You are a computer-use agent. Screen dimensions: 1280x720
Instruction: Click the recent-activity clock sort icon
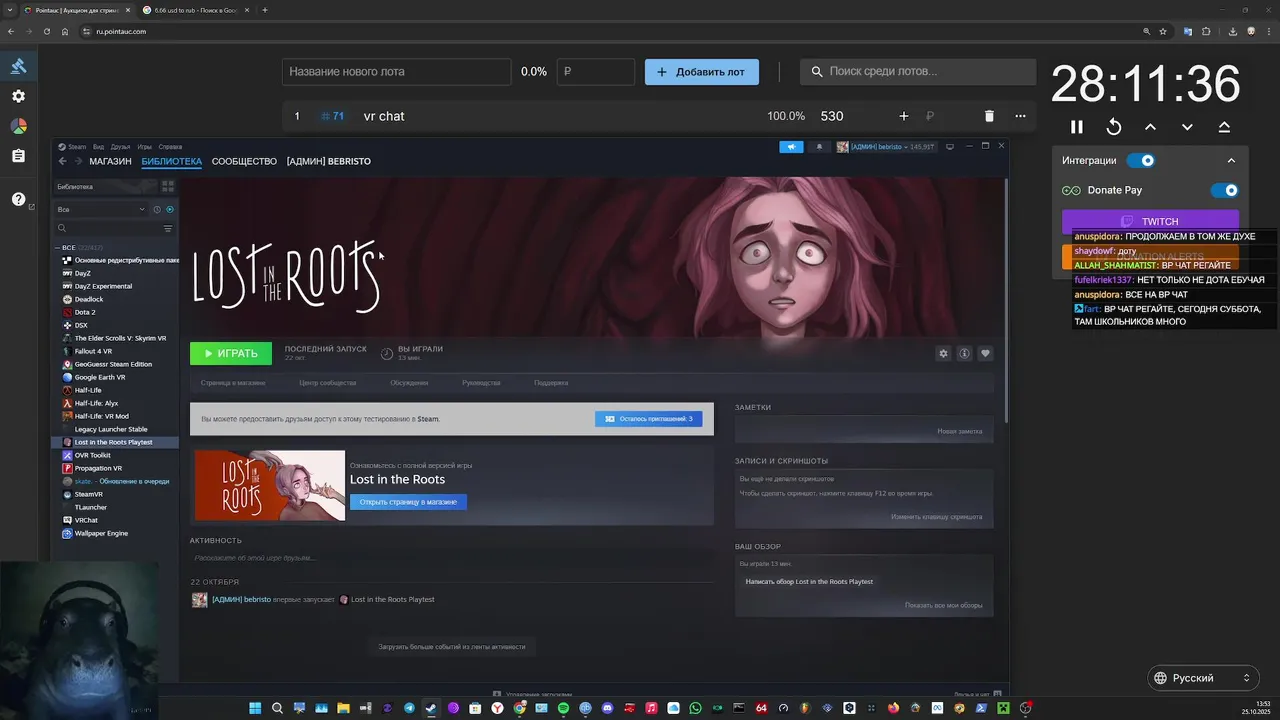[x=157, y=210]
